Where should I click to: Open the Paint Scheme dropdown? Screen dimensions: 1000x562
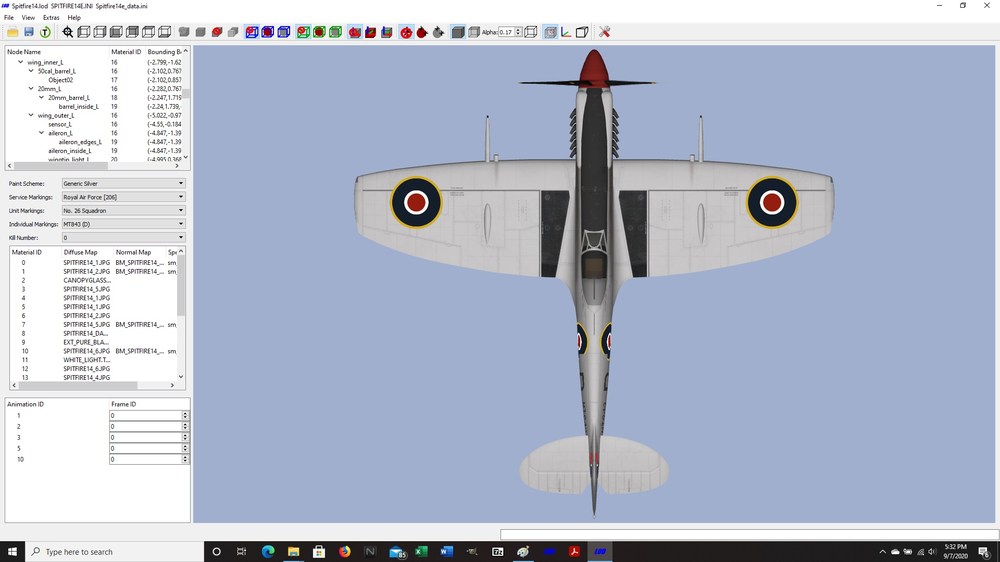pos(123,184)
